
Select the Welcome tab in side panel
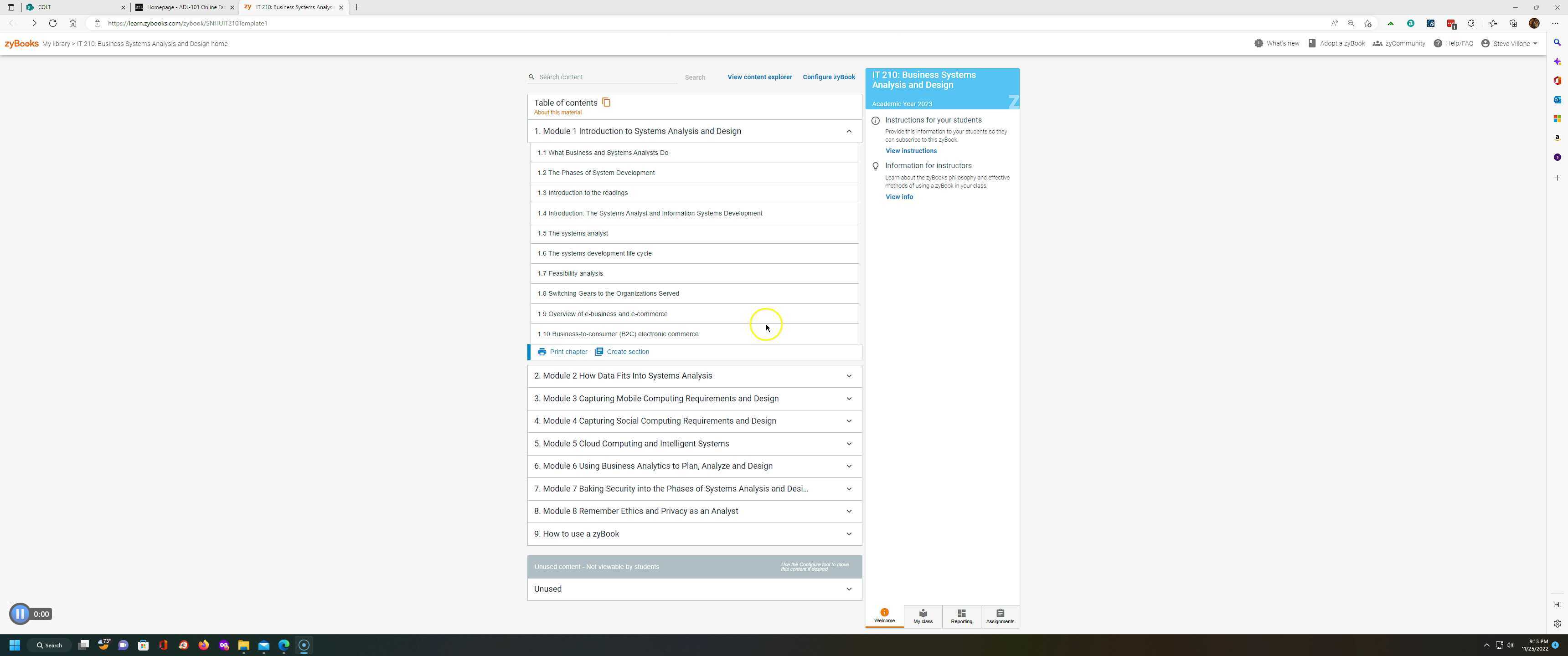coord(884,616)
